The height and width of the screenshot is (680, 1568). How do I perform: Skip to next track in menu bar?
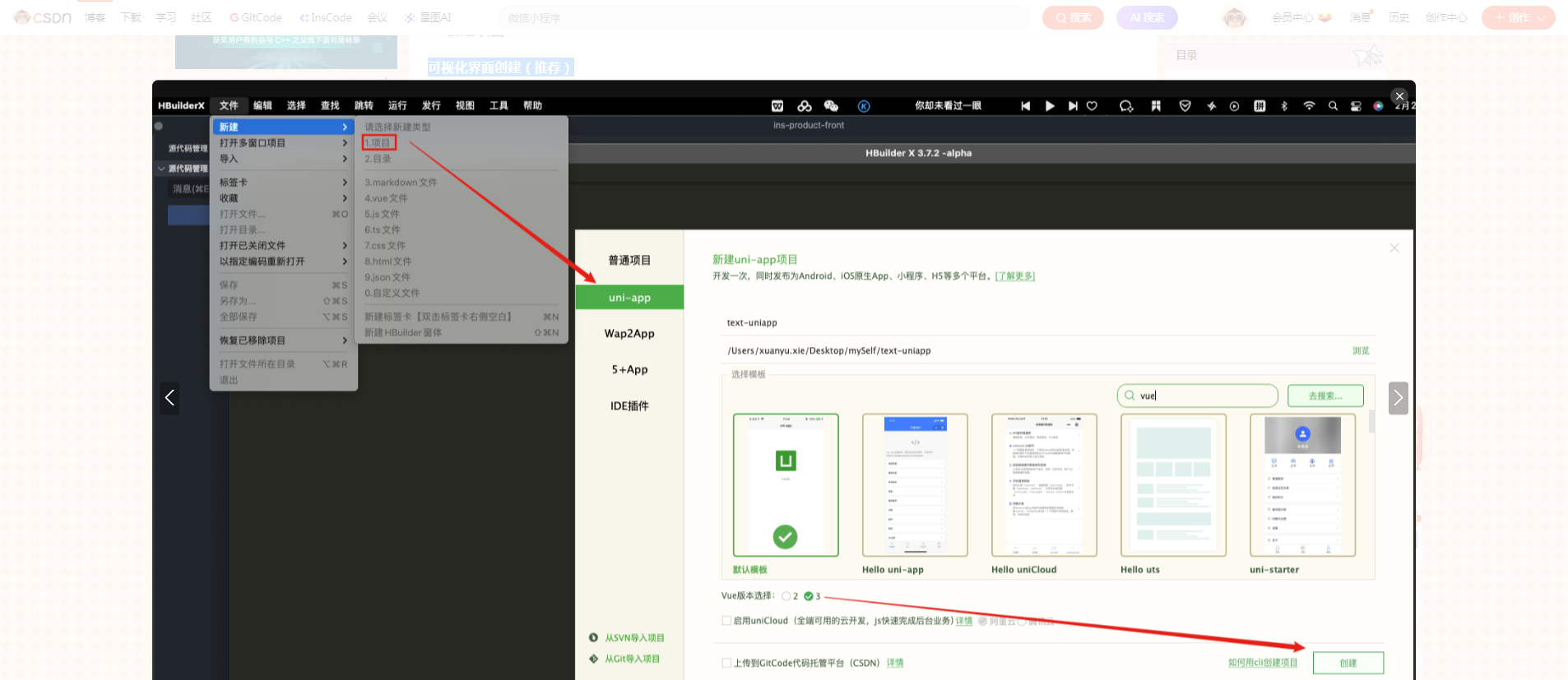pyautogui.click(x=1073, y=106)
